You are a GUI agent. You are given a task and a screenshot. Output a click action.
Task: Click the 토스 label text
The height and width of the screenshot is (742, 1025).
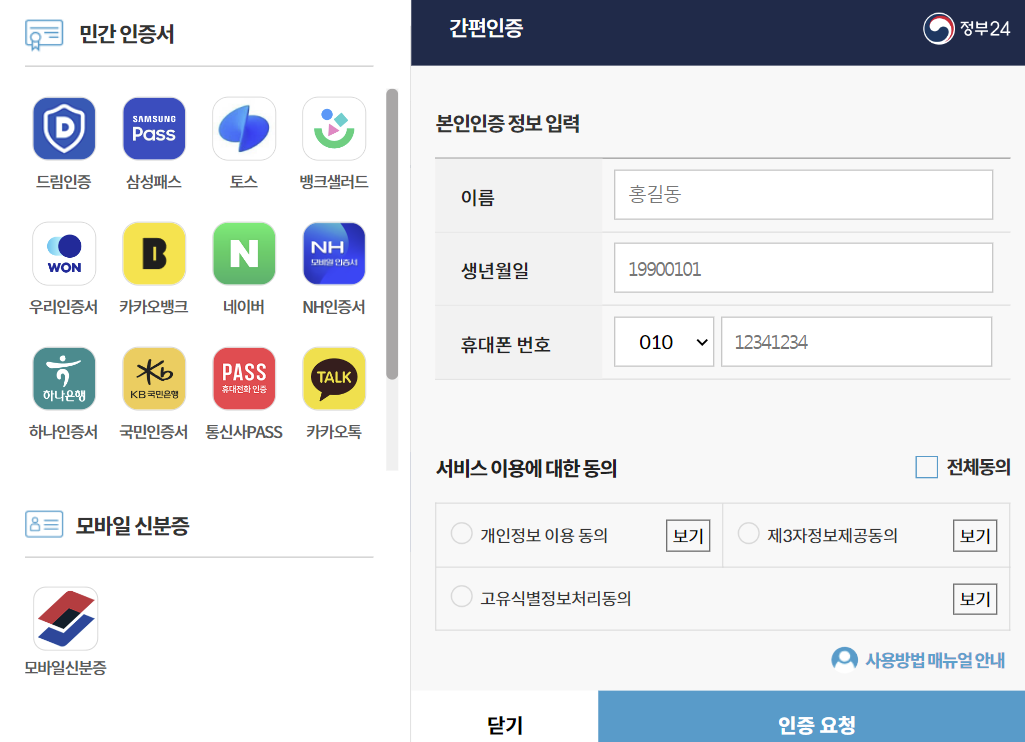pyautogui.click(x=244, y=182)
